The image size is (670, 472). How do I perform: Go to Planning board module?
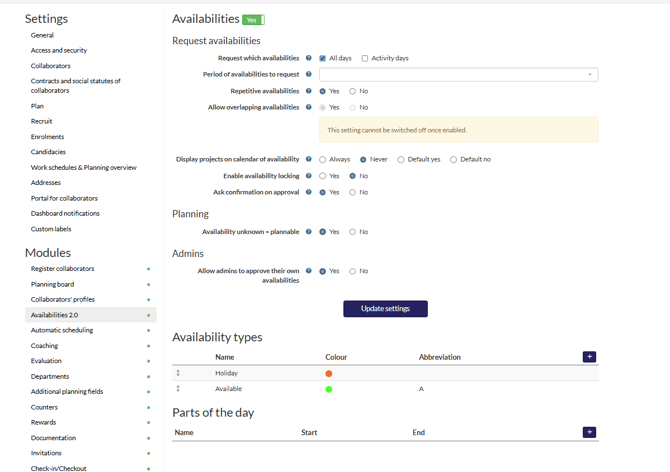52,284
